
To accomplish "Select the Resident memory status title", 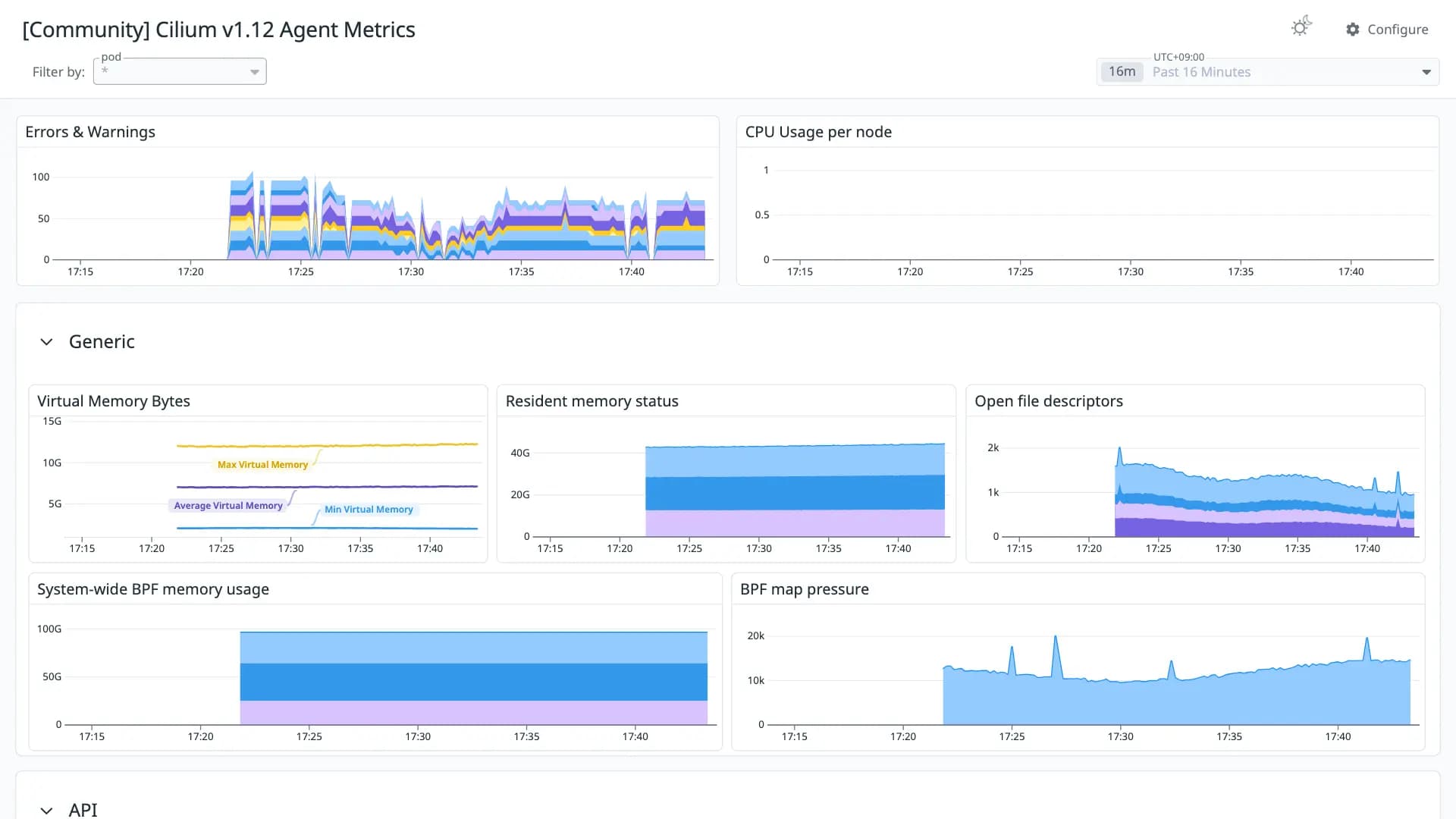I will tap(592, 401).
